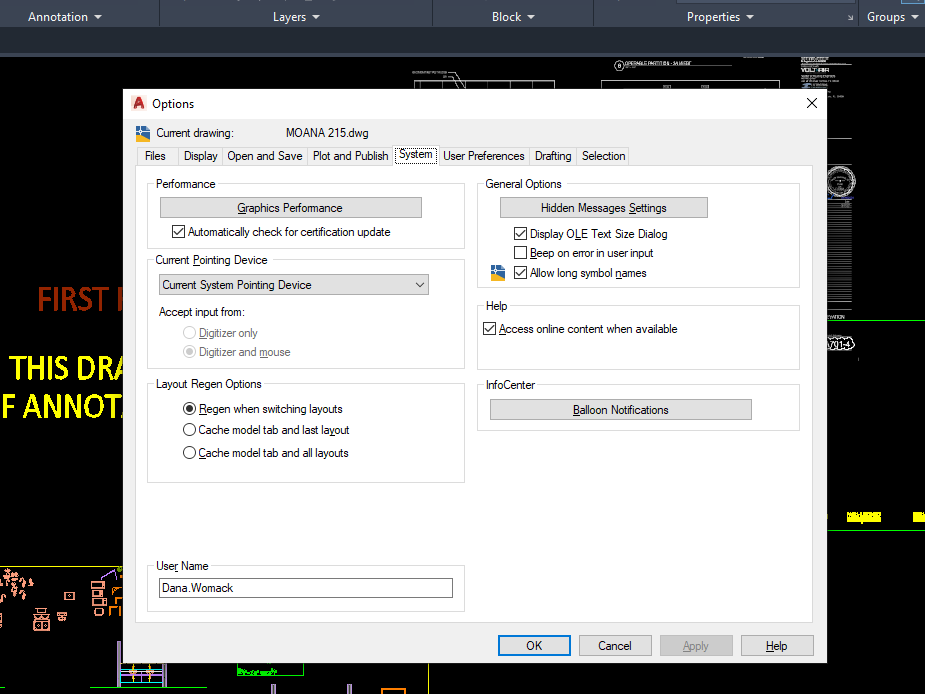Switch to the User Preferences tab
This screenshot has height=694, width=925.
pos(484,156)
